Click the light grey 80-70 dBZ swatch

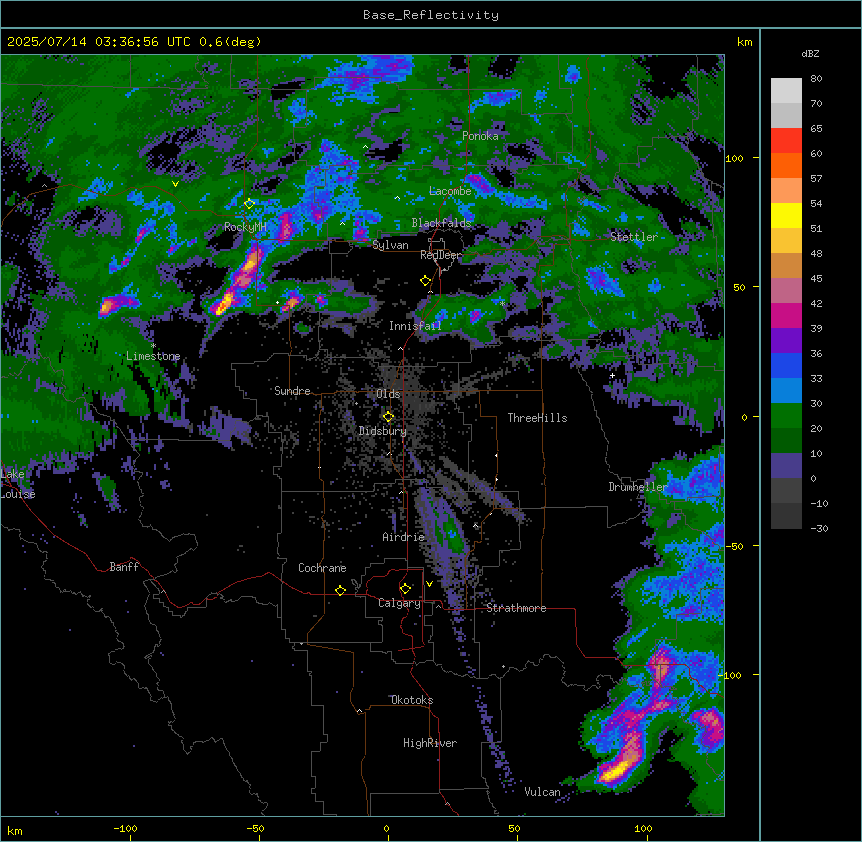(x=786, y=91)
